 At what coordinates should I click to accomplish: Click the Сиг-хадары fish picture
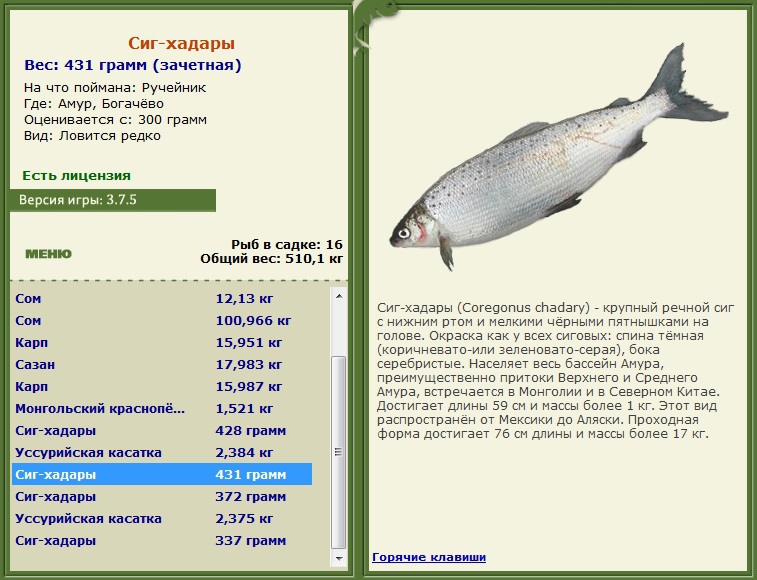pos(559,157)
